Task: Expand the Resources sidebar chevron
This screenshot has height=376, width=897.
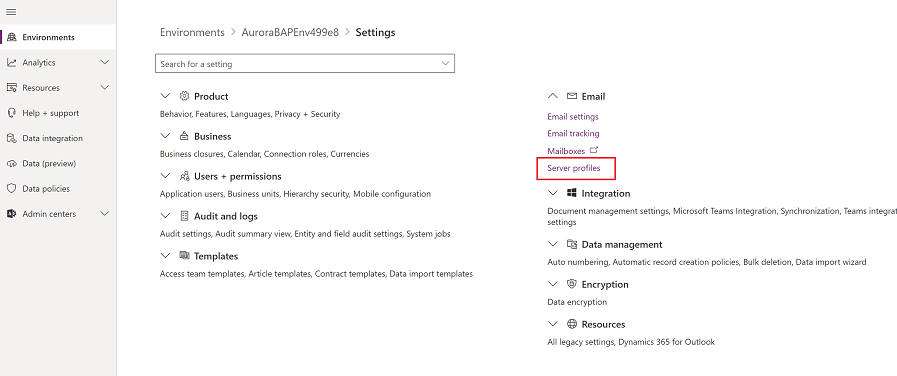Action: [x=105, y=88]
